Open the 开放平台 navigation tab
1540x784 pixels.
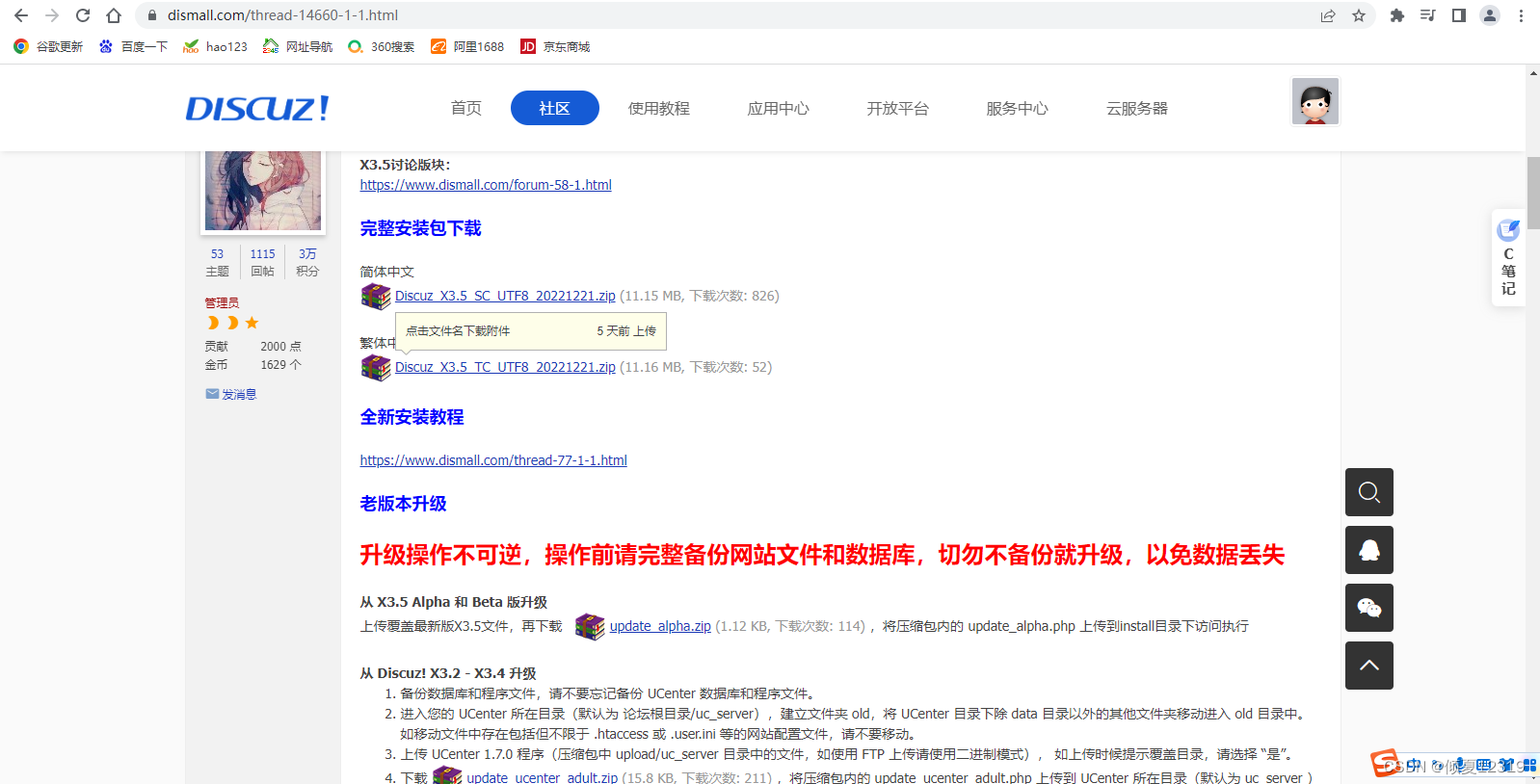pos(898,108)
